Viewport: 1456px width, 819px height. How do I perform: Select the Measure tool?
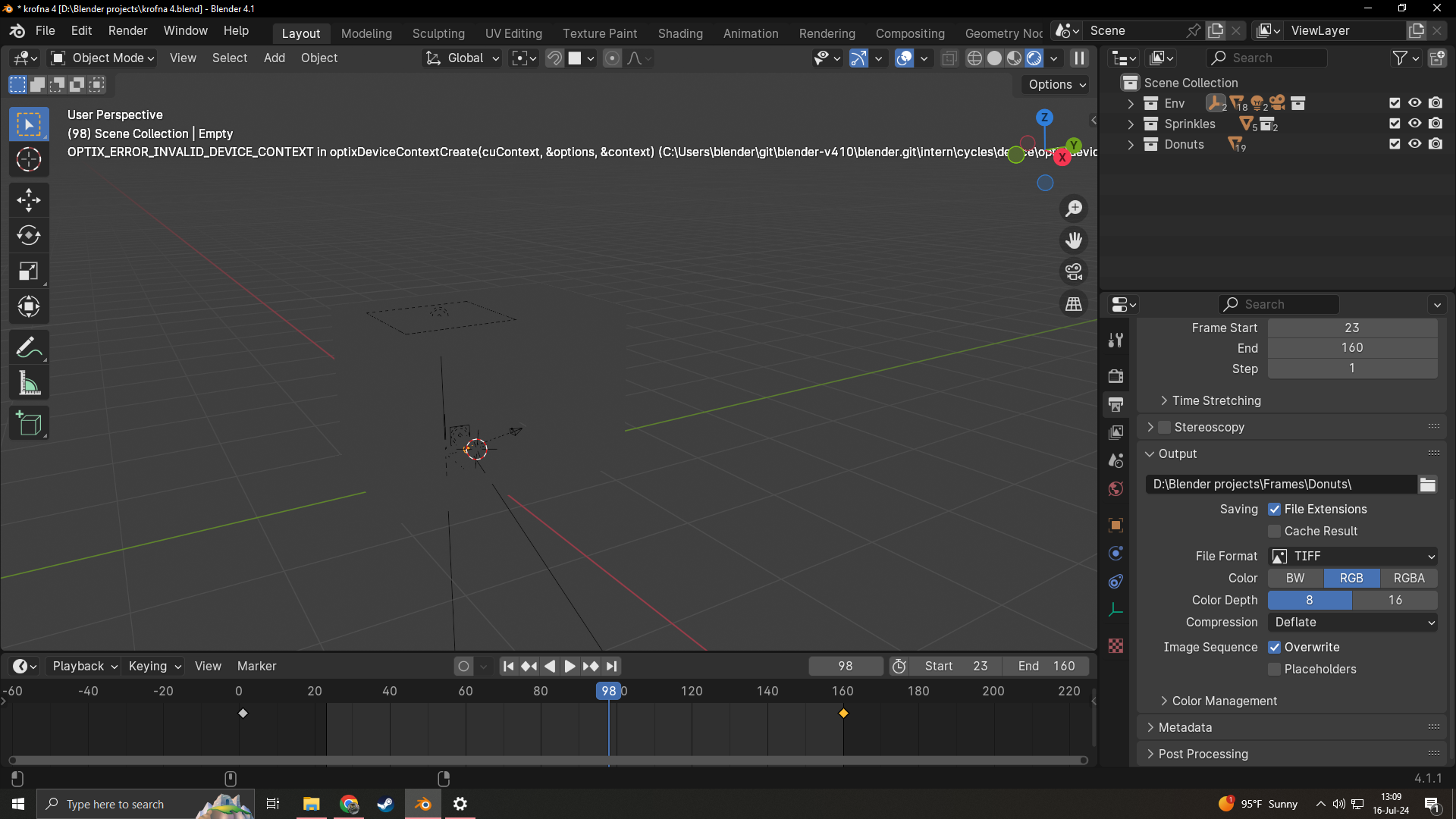[29, 384]
